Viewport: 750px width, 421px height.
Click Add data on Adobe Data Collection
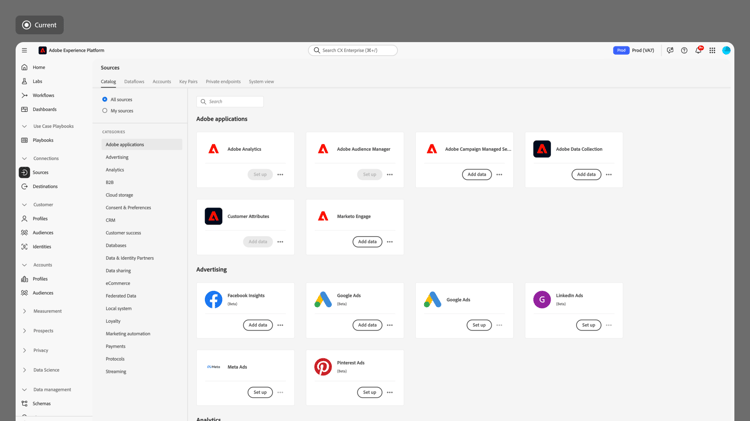[x=586, y=175]
